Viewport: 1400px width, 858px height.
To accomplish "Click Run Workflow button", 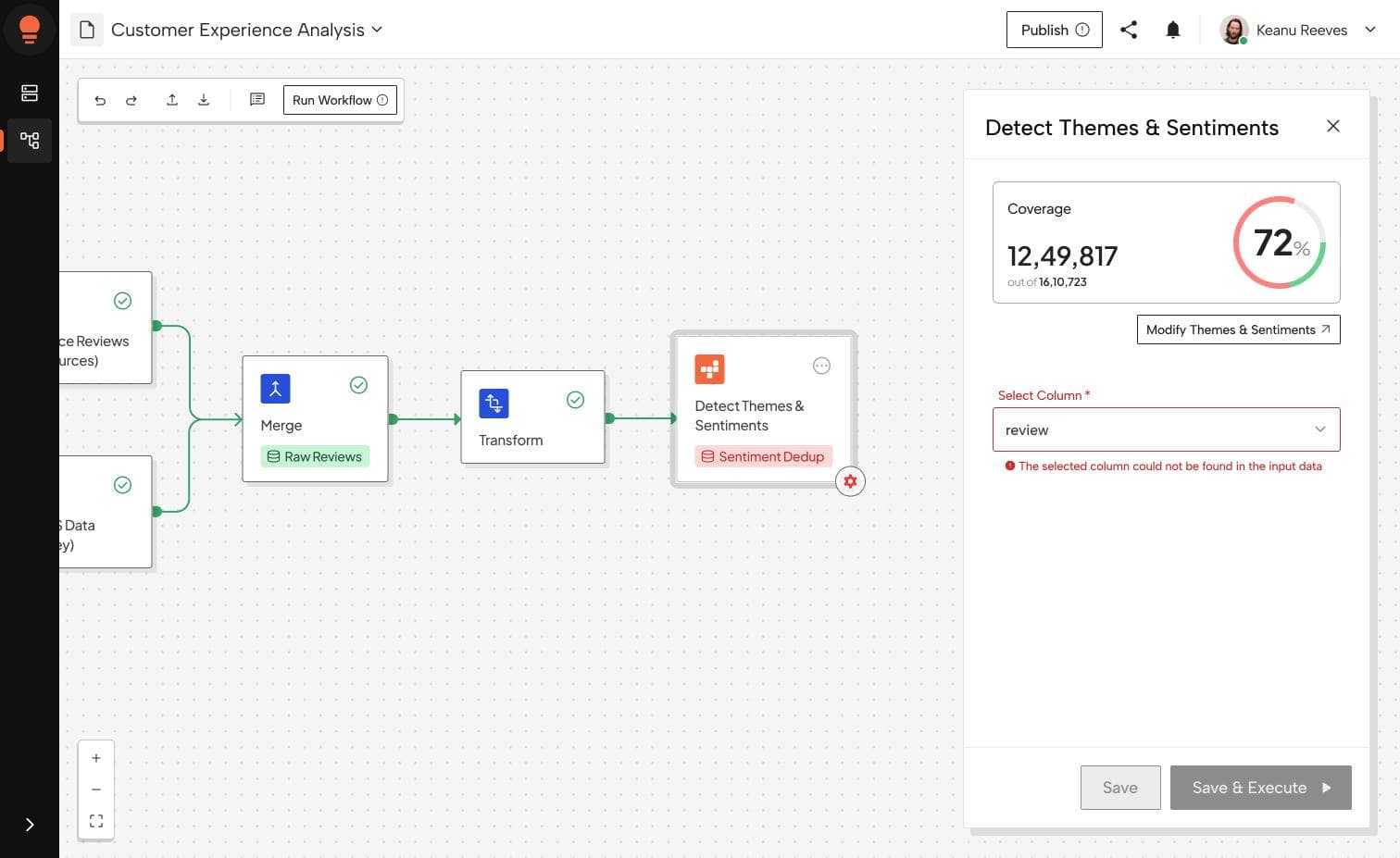I will pos(340,100).
